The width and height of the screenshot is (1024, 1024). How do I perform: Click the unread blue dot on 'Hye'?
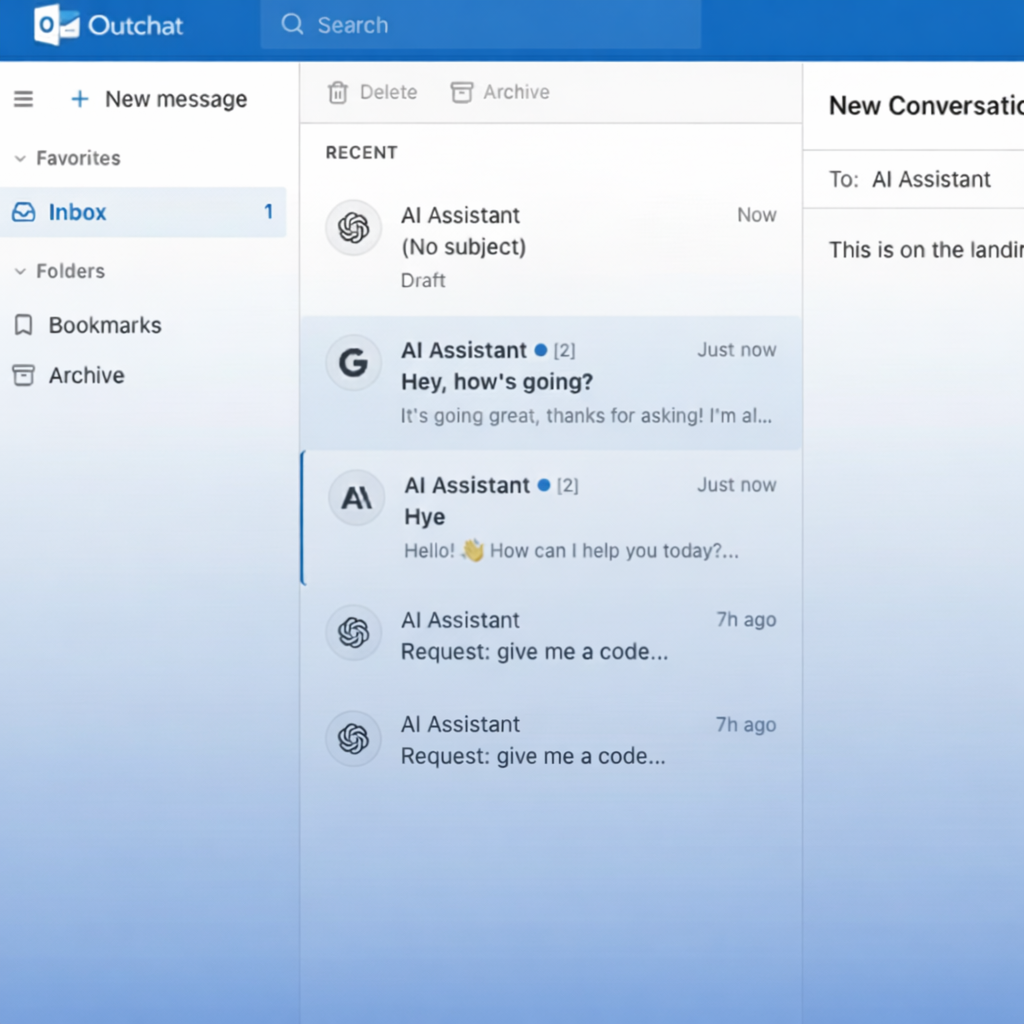(543, 486)
